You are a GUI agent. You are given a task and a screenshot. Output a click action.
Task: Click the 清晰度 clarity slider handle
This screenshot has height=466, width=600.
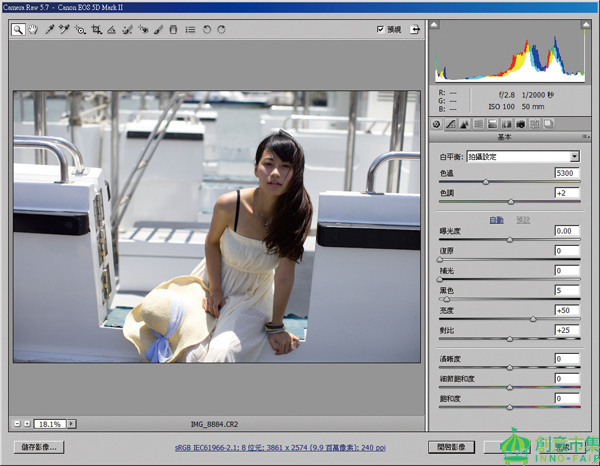(x=510, y=368)
